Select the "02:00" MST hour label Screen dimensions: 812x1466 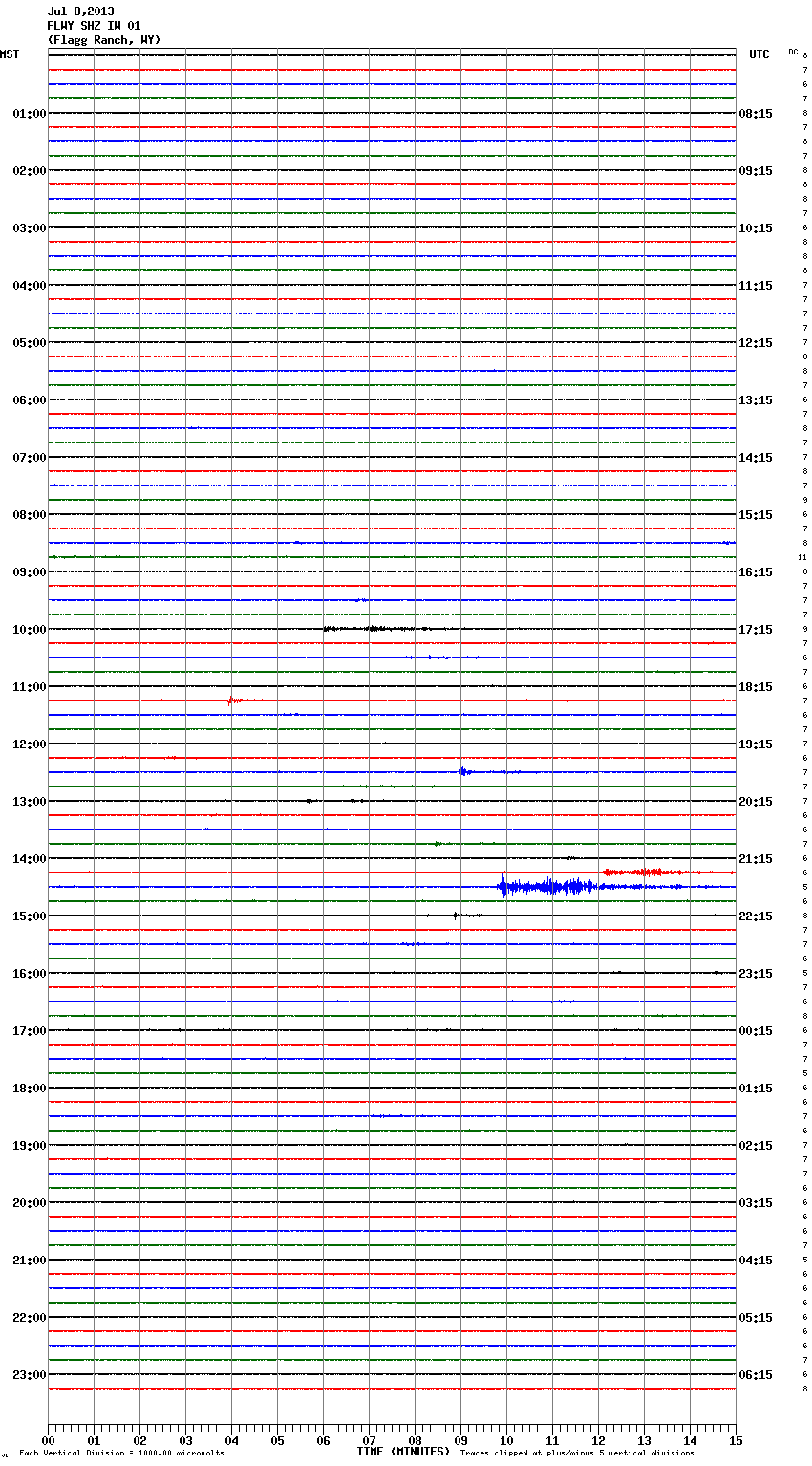(x=30, y=171)
